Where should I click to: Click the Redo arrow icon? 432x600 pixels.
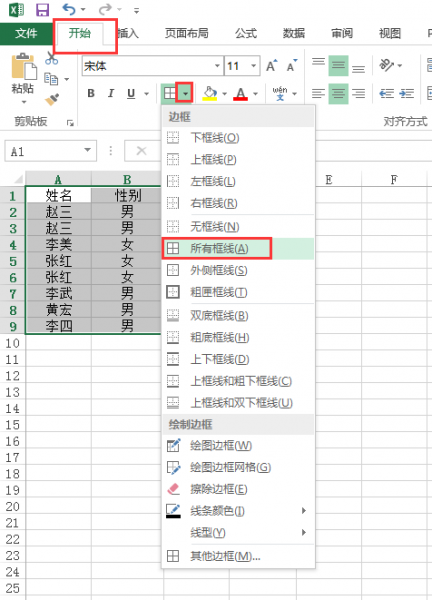(105, 9)
